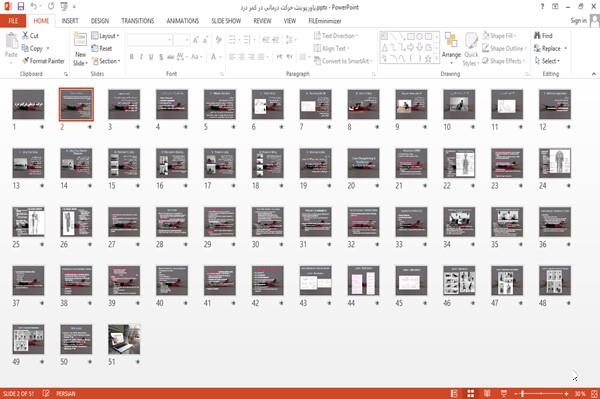
Task: Click PERSIAN language indicator
Action: pos(66,394)
